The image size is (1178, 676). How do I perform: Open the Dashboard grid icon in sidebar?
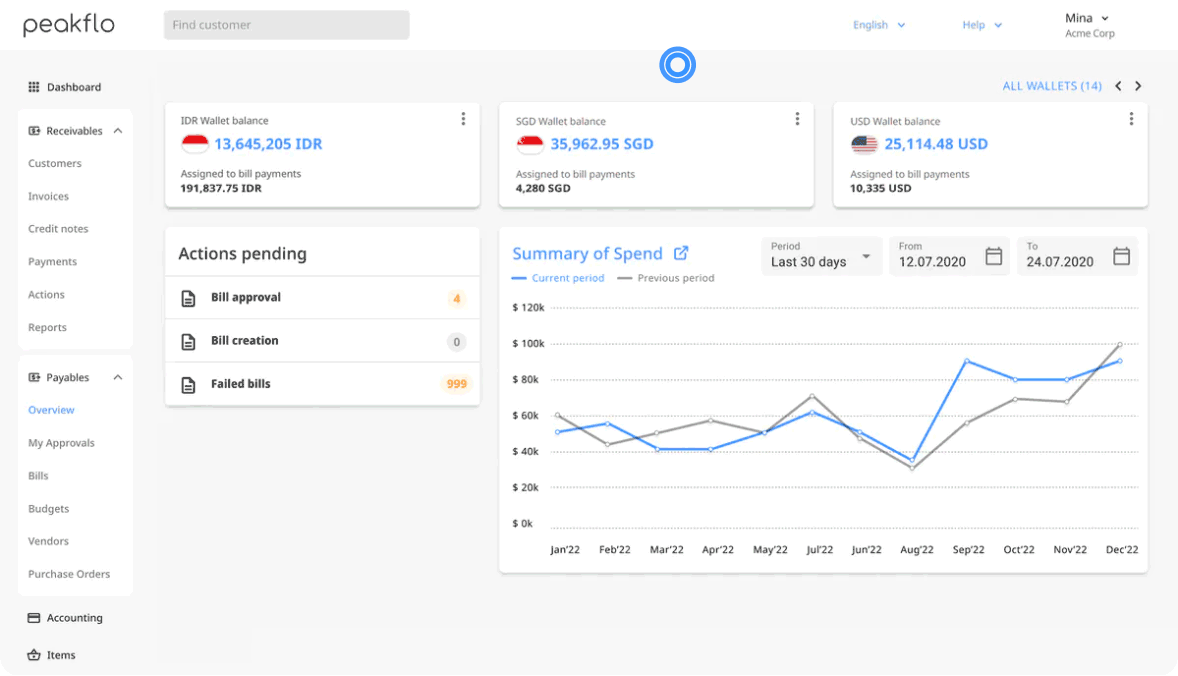[x=33, y=87]
